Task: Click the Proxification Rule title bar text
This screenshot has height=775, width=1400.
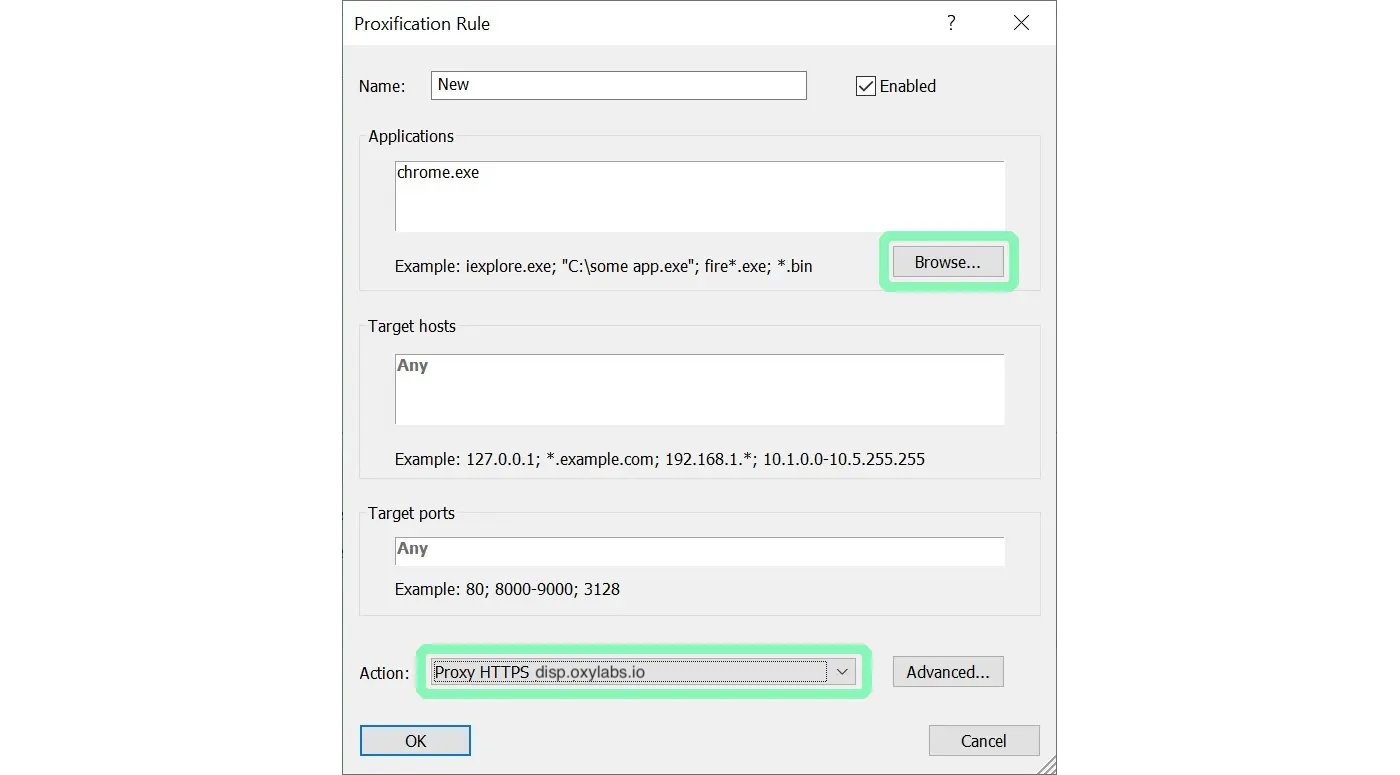Action: pos(422,23)
